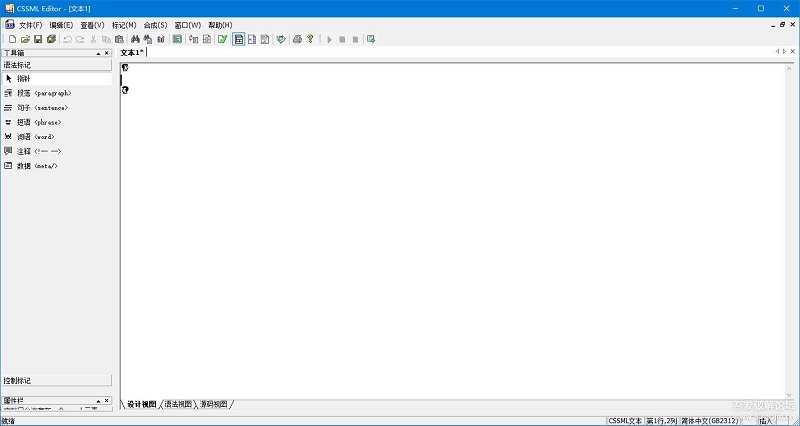Select the 指针 pointer tool
This screenshot has width=800, height=426.
(24, 78)
